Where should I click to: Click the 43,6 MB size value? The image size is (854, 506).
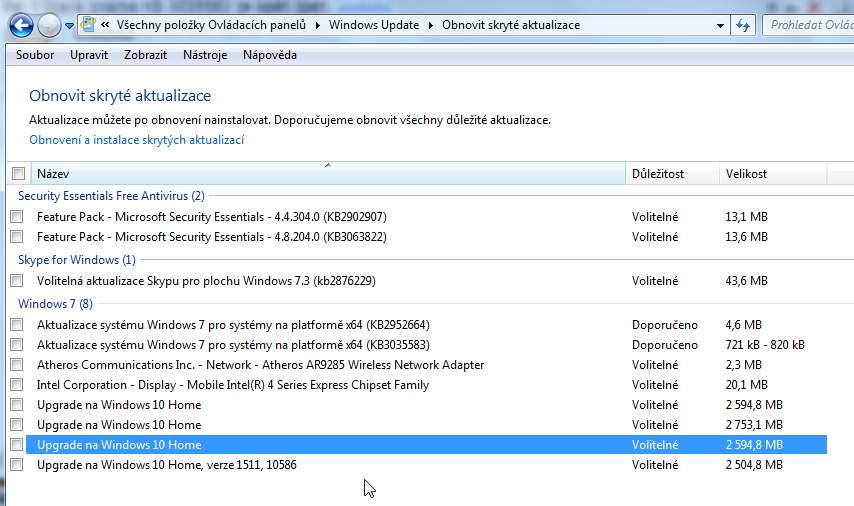746,281
